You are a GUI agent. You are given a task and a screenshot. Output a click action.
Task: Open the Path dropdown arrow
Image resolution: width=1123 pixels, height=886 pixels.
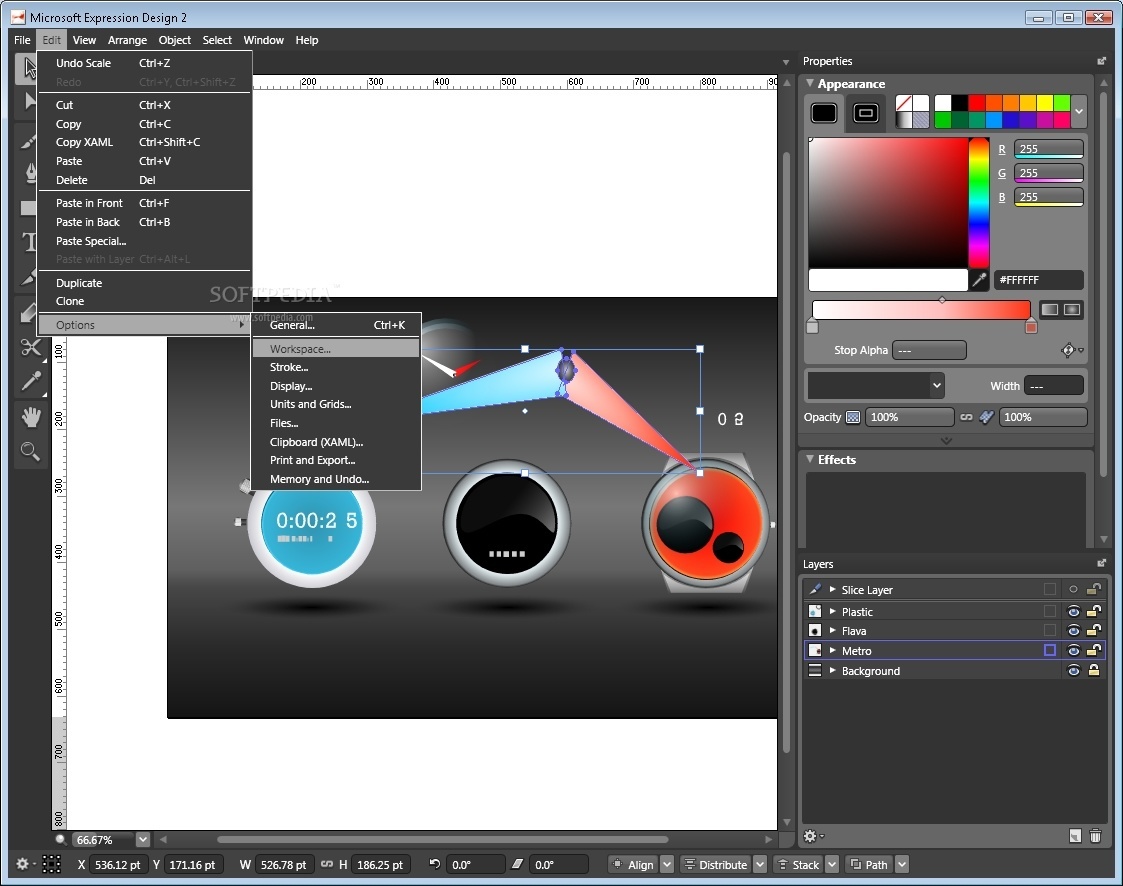pyautogui.click(x=902, y=865)
